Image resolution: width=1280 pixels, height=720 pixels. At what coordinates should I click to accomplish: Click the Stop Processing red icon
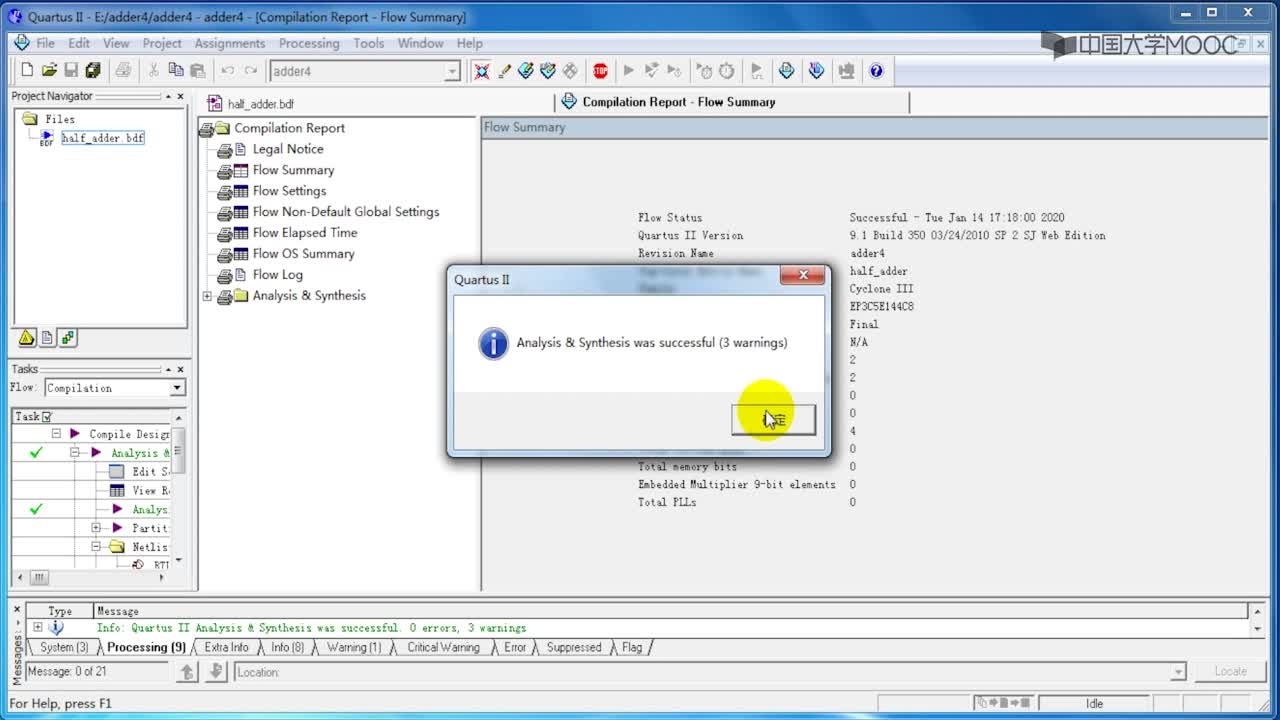(x=600, y=70)
